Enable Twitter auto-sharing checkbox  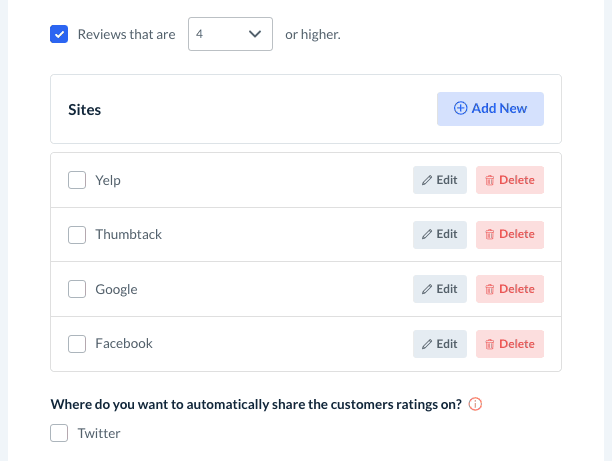[x=59, y=433]
